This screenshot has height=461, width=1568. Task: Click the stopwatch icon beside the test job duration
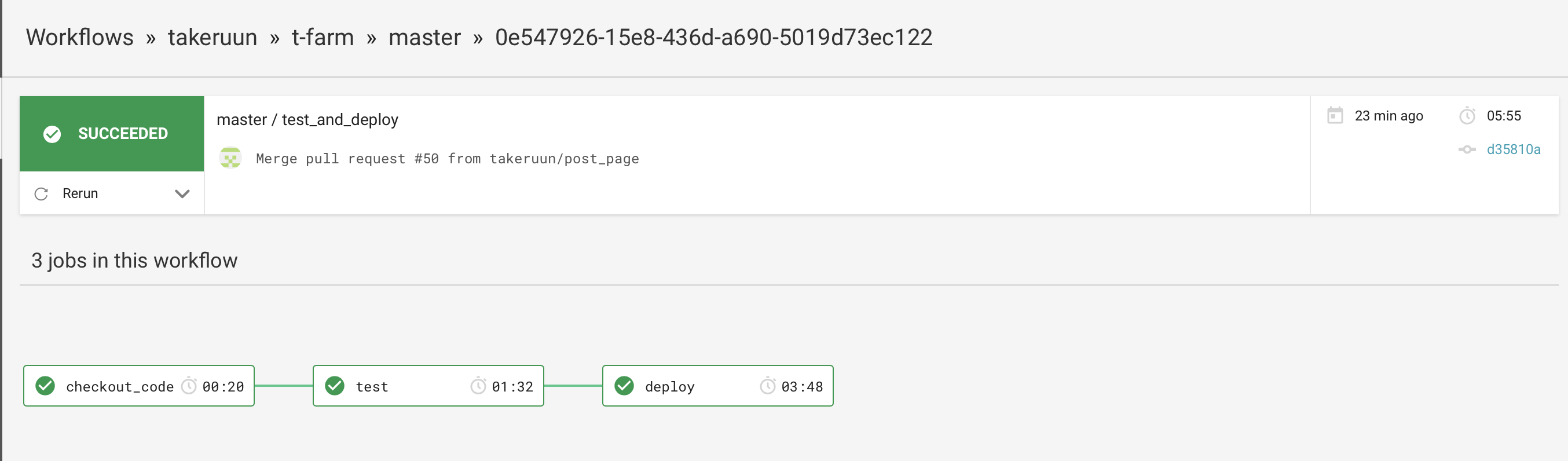point(478,386)
